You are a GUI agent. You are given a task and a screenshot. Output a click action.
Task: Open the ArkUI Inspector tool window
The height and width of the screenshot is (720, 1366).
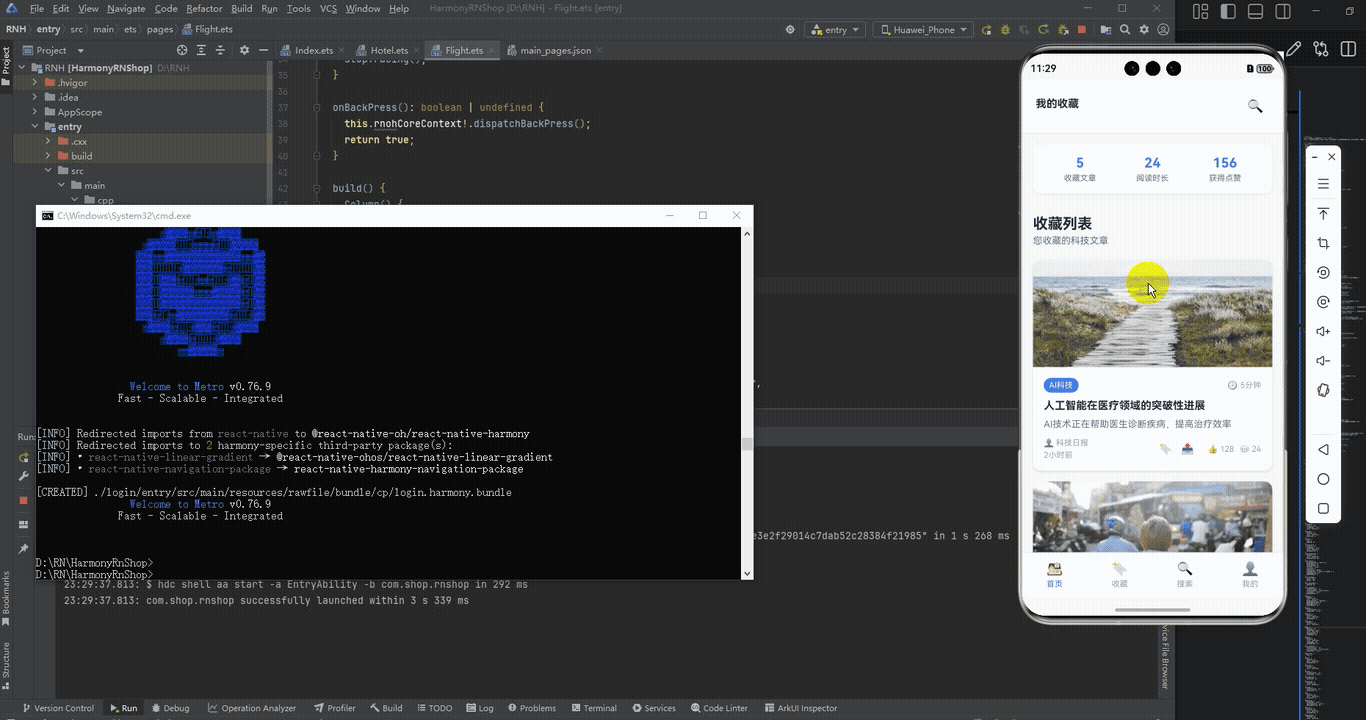[801, 708]
